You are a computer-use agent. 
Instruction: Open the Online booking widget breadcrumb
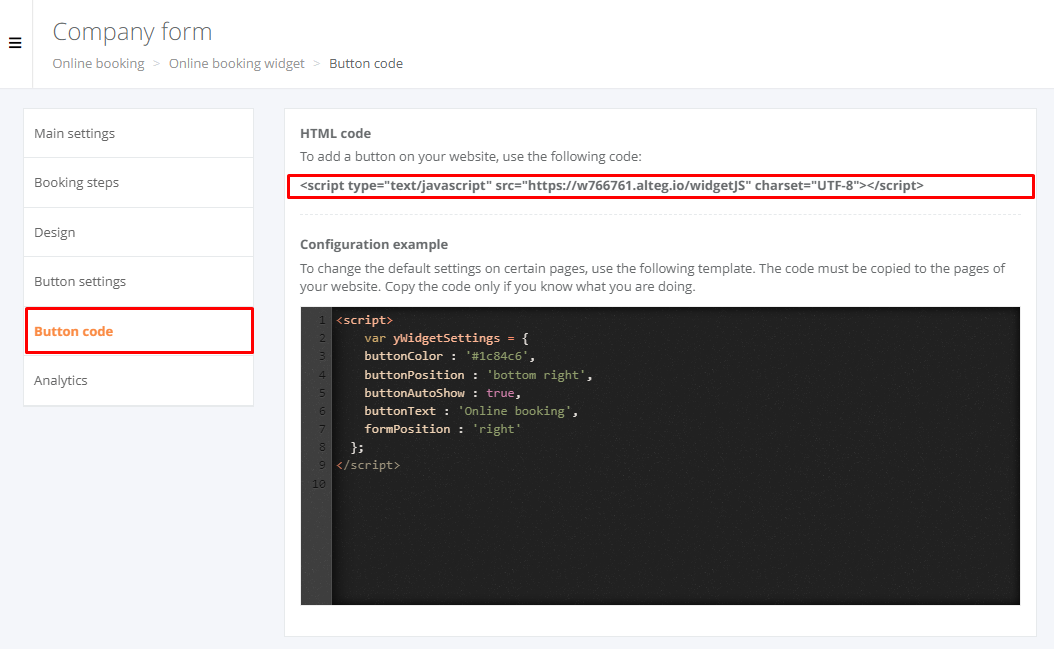[236, 63]
